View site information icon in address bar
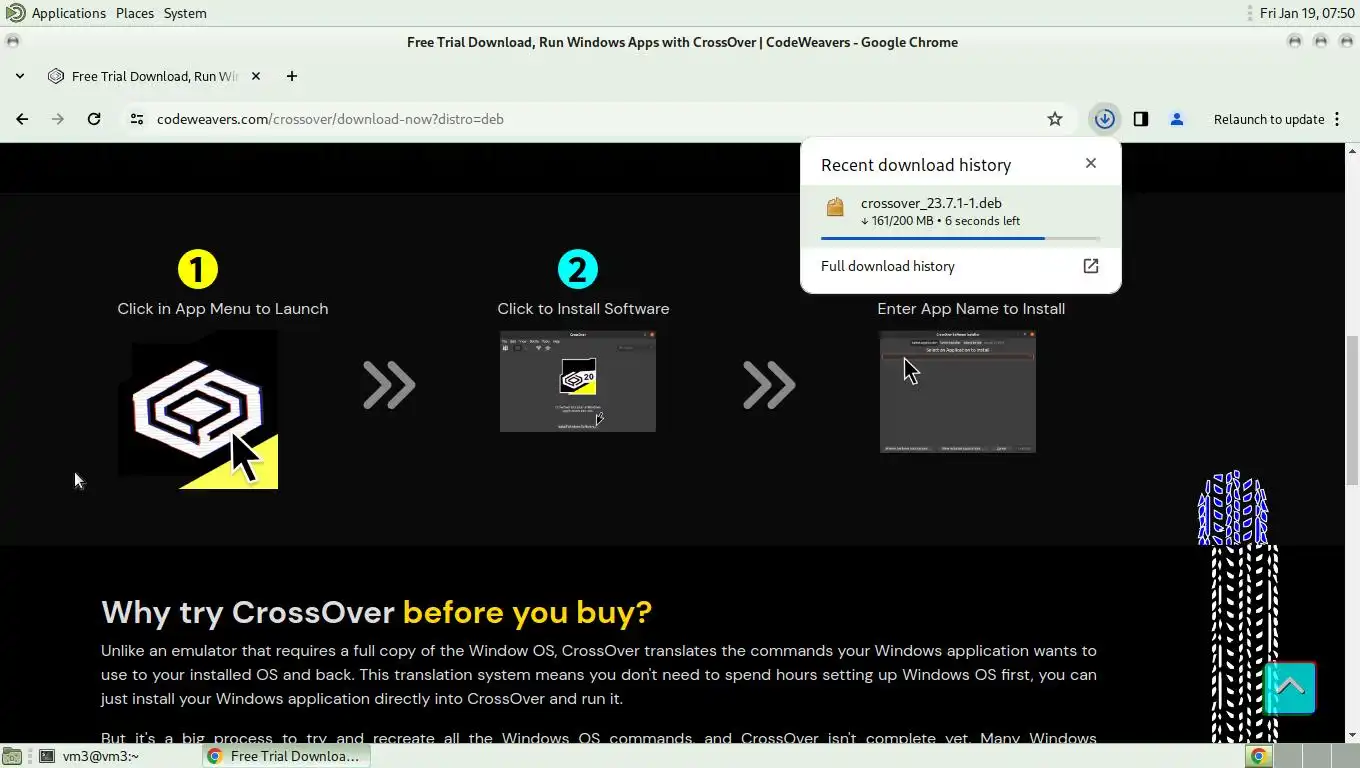This screenshot has height=768, width=1360. pos(137,119)
